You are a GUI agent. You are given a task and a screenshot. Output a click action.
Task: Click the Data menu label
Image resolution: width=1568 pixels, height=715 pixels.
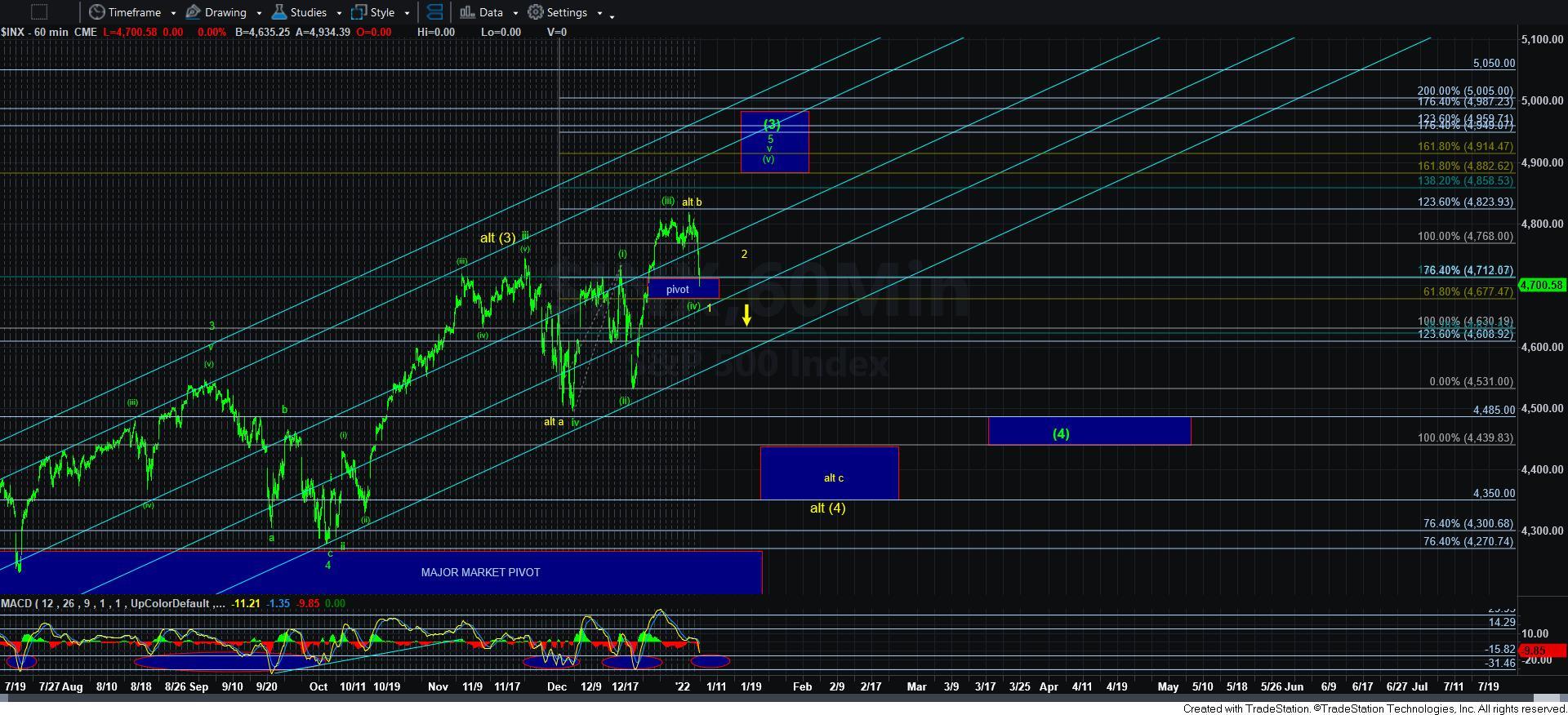pos(491,12)
